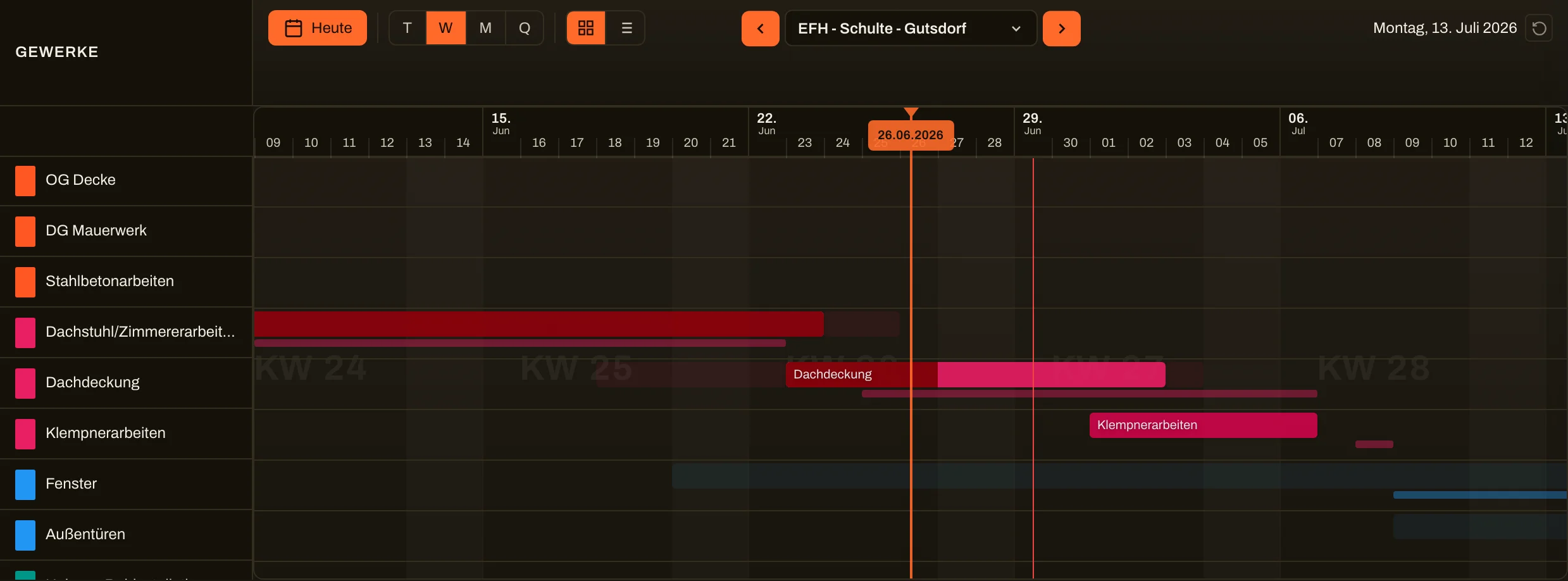Click the 26.06.2026 timeline marker

pyautogui.click(x=911, y=135)
